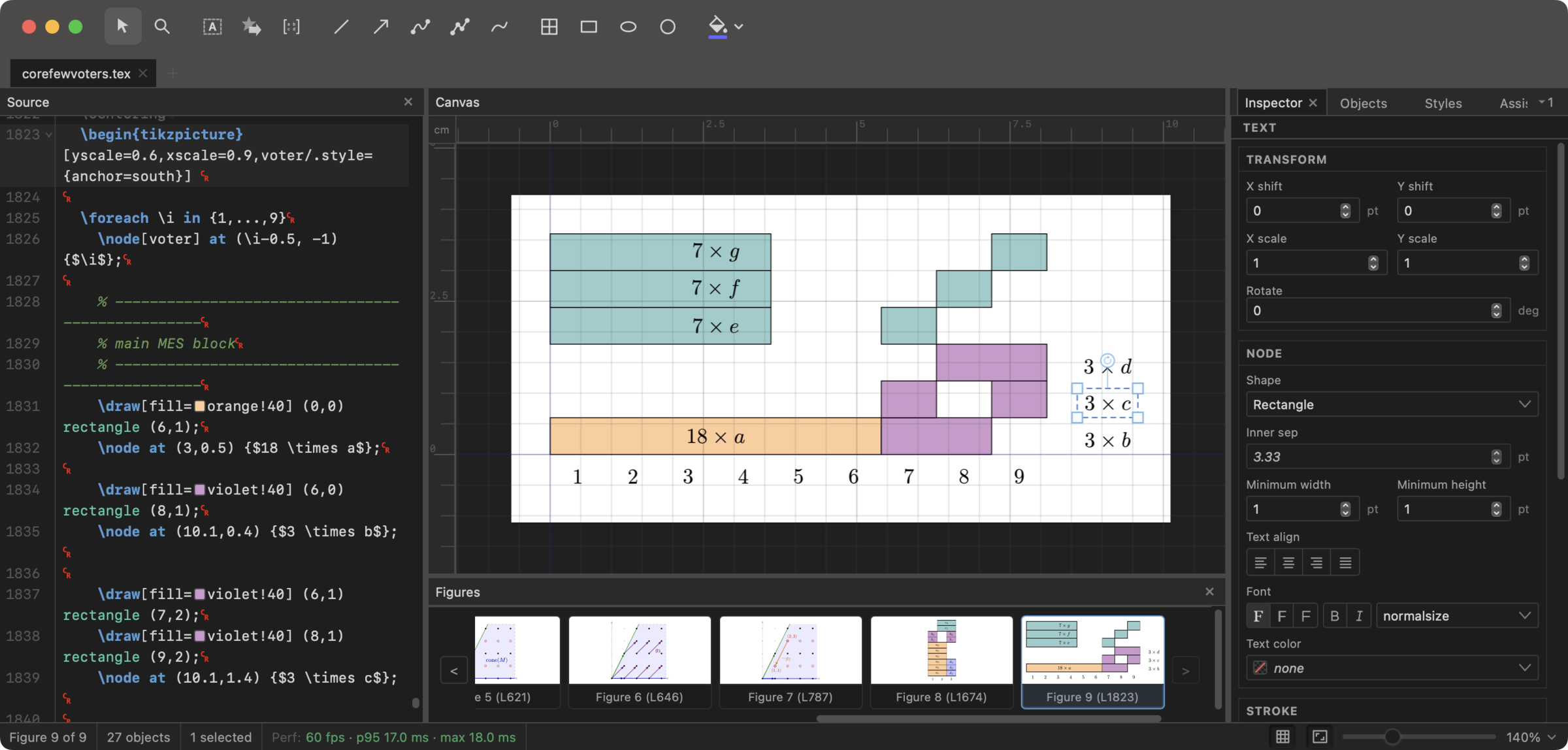Open Figure 8 (L1674) thumbnail
The height and width of the screenshot is (750, 1568).
[941, 661]
